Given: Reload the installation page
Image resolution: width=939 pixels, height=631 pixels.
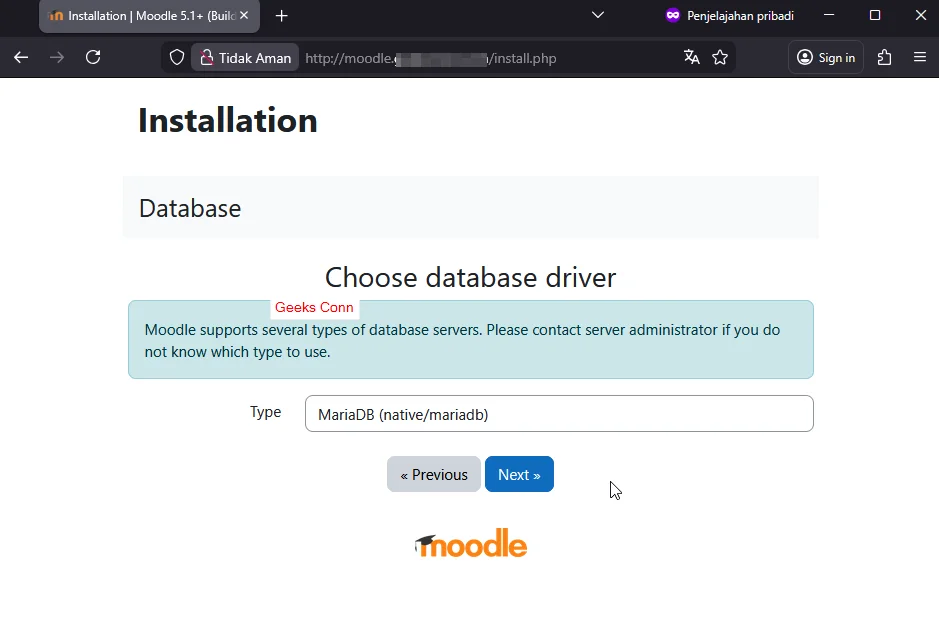Looking at the screenshot, I should 93,57.
